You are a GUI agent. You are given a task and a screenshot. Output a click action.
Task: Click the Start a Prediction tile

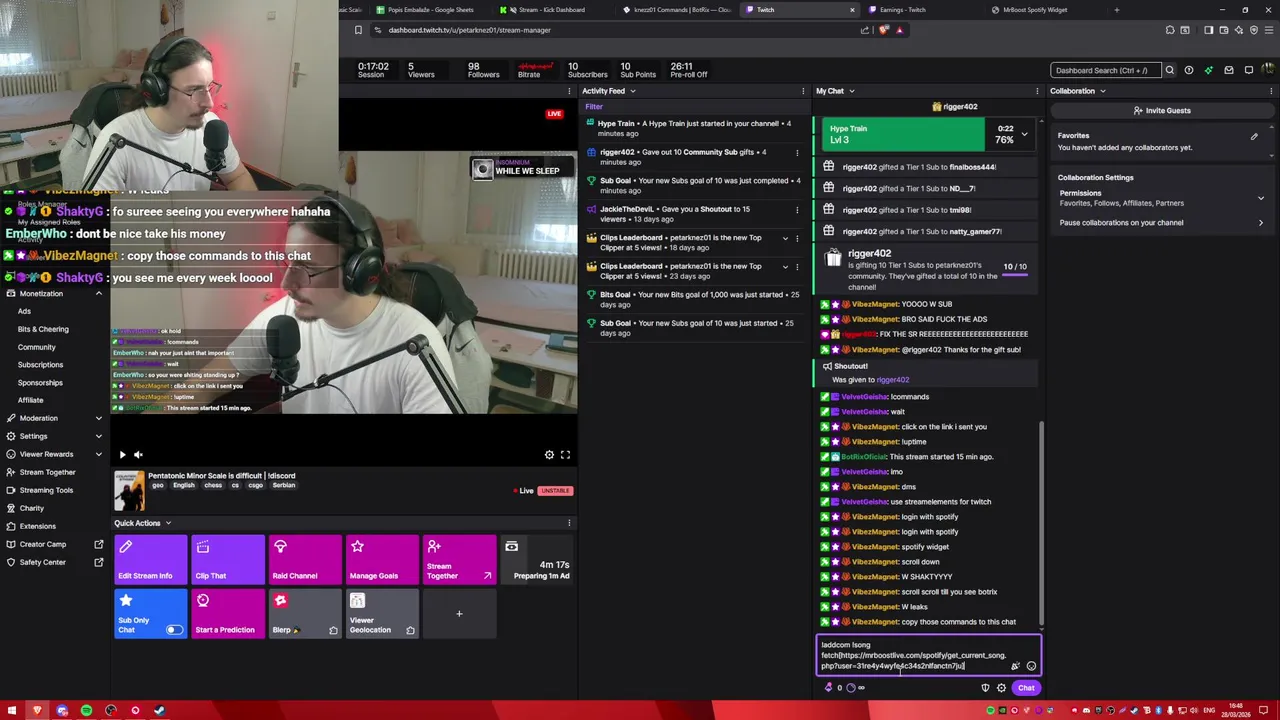point(228,614)
